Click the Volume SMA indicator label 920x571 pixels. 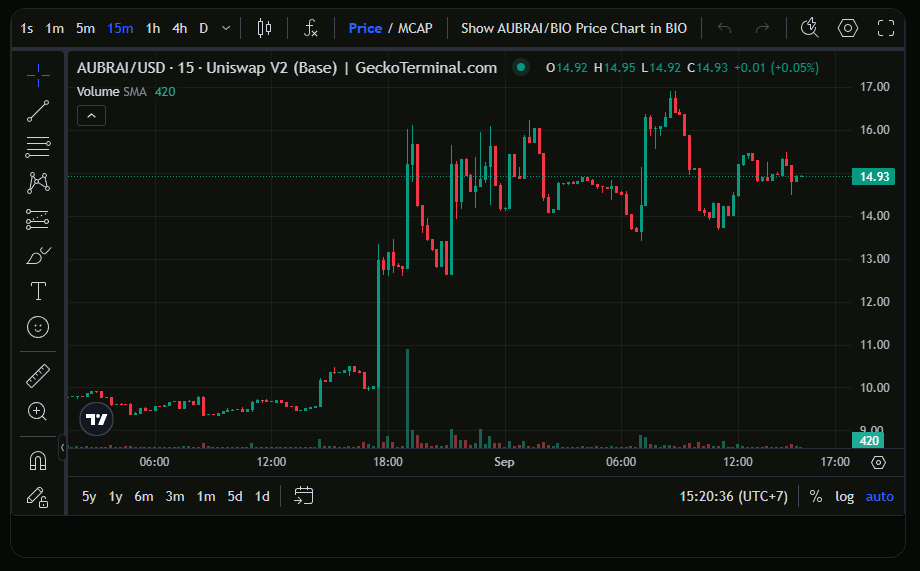click(x=111, y=92)
